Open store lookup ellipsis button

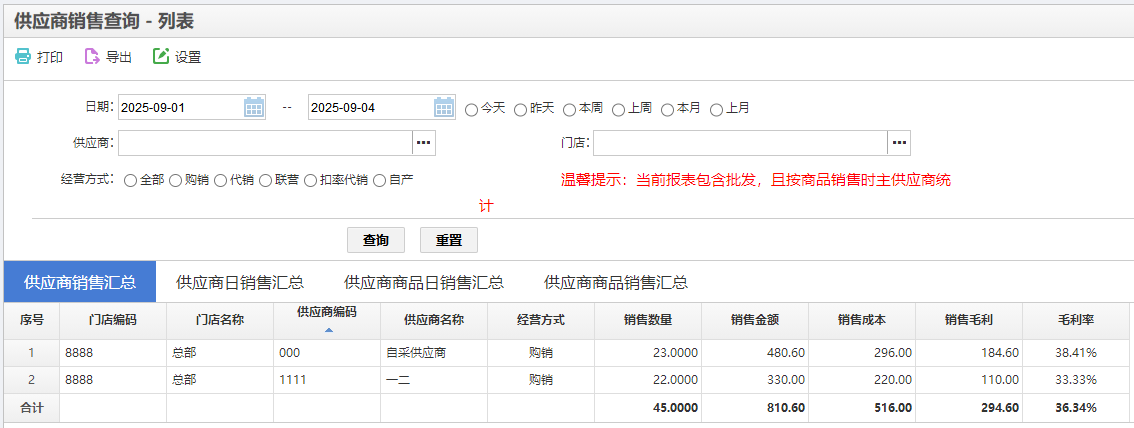[899, 144]
